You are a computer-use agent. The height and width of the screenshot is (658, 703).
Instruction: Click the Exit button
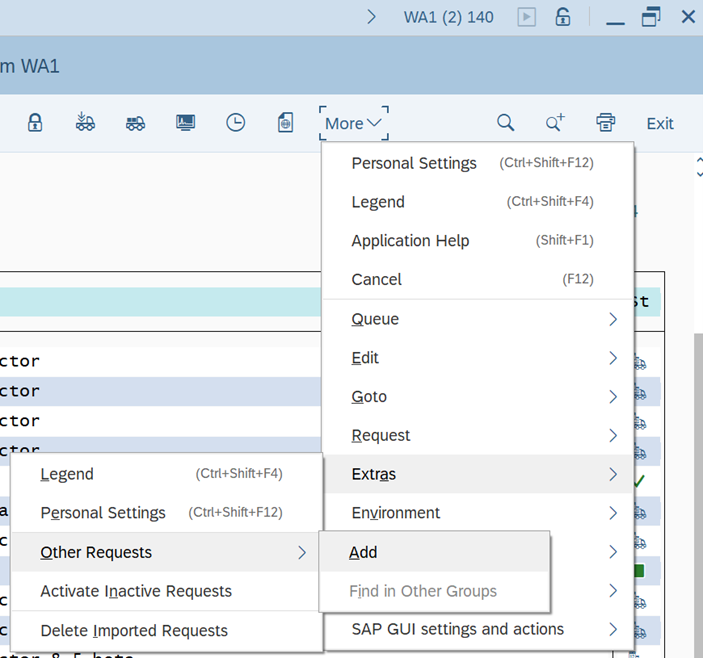click(x=660, y=123)
